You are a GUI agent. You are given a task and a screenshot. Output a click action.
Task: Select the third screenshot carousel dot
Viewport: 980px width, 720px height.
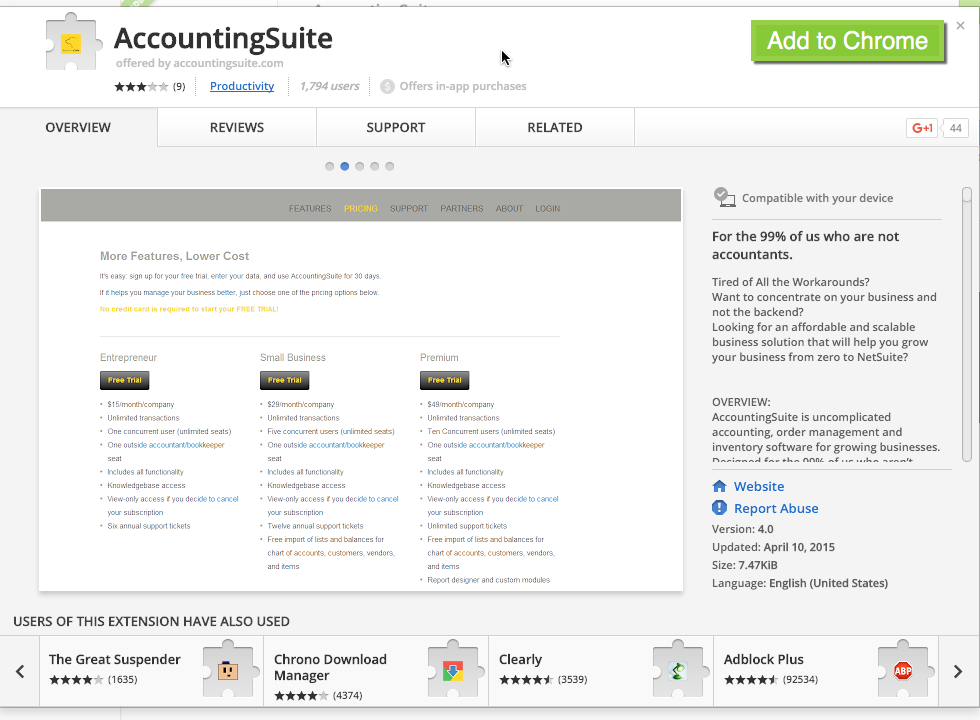point(359,166)
